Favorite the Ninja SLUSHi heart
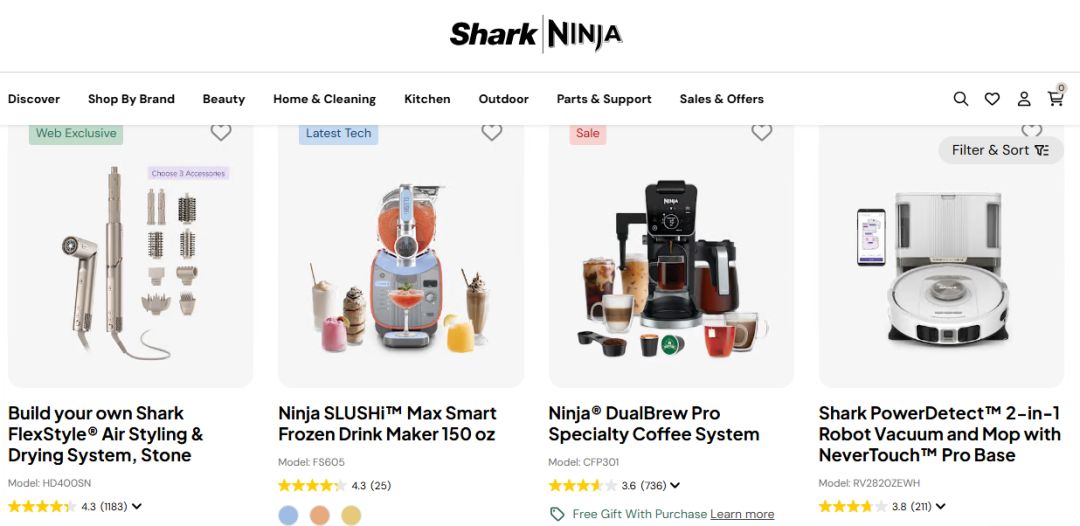 (x=492, y=132)
